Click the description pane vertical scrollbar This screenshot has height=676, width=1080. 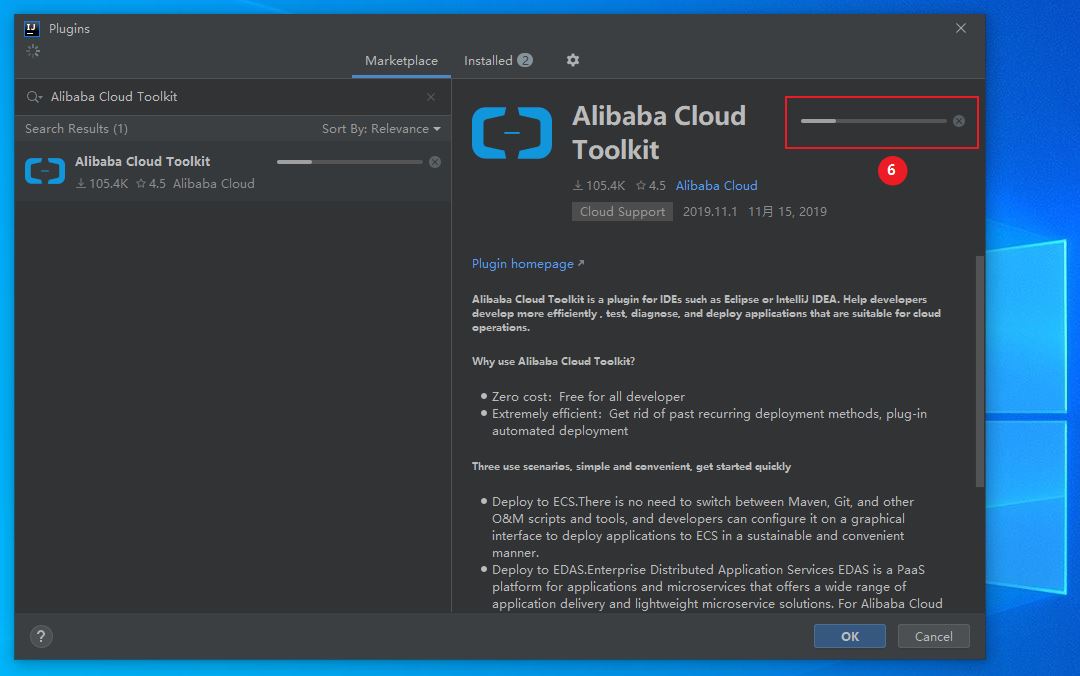[980, 370]
